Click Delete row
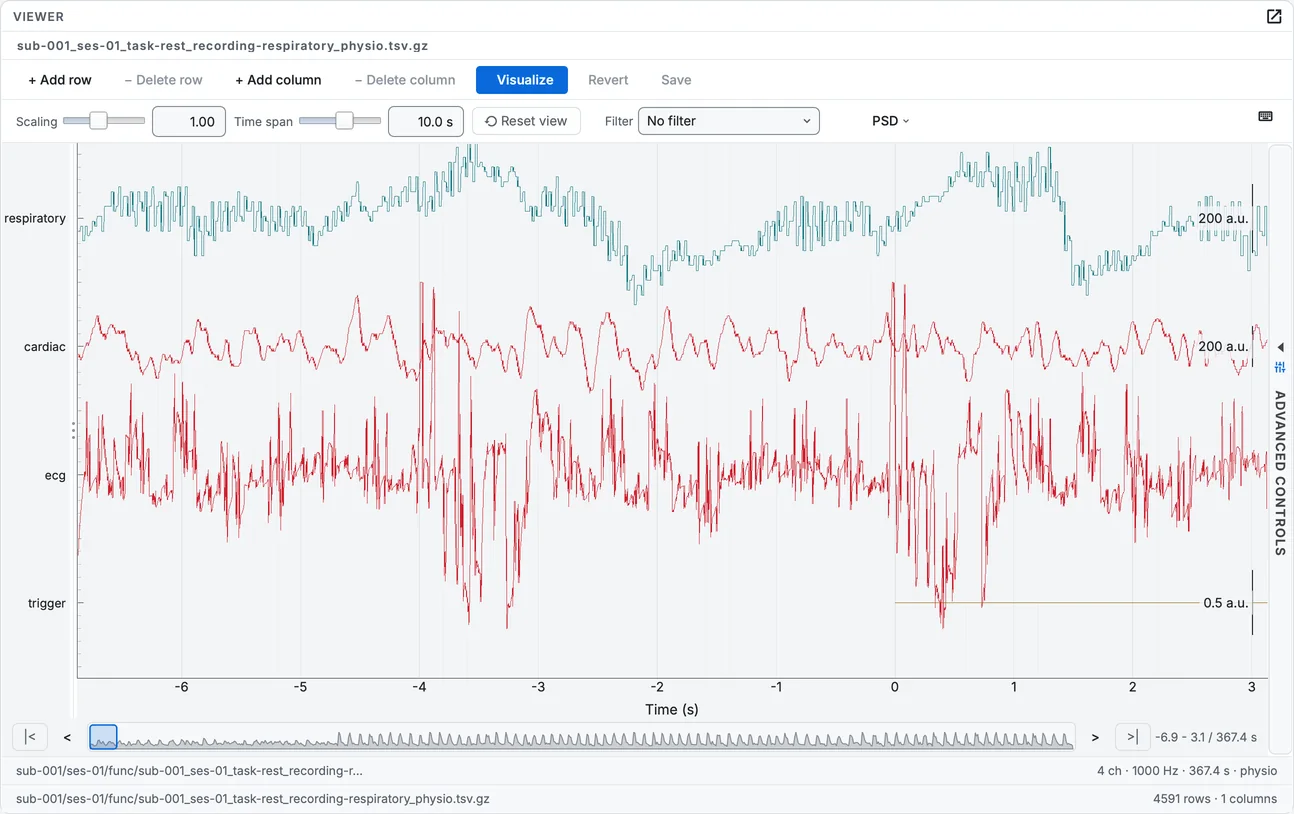This screenshot has height=814, width=1294. pyautogui.click(x=163, y=80)
